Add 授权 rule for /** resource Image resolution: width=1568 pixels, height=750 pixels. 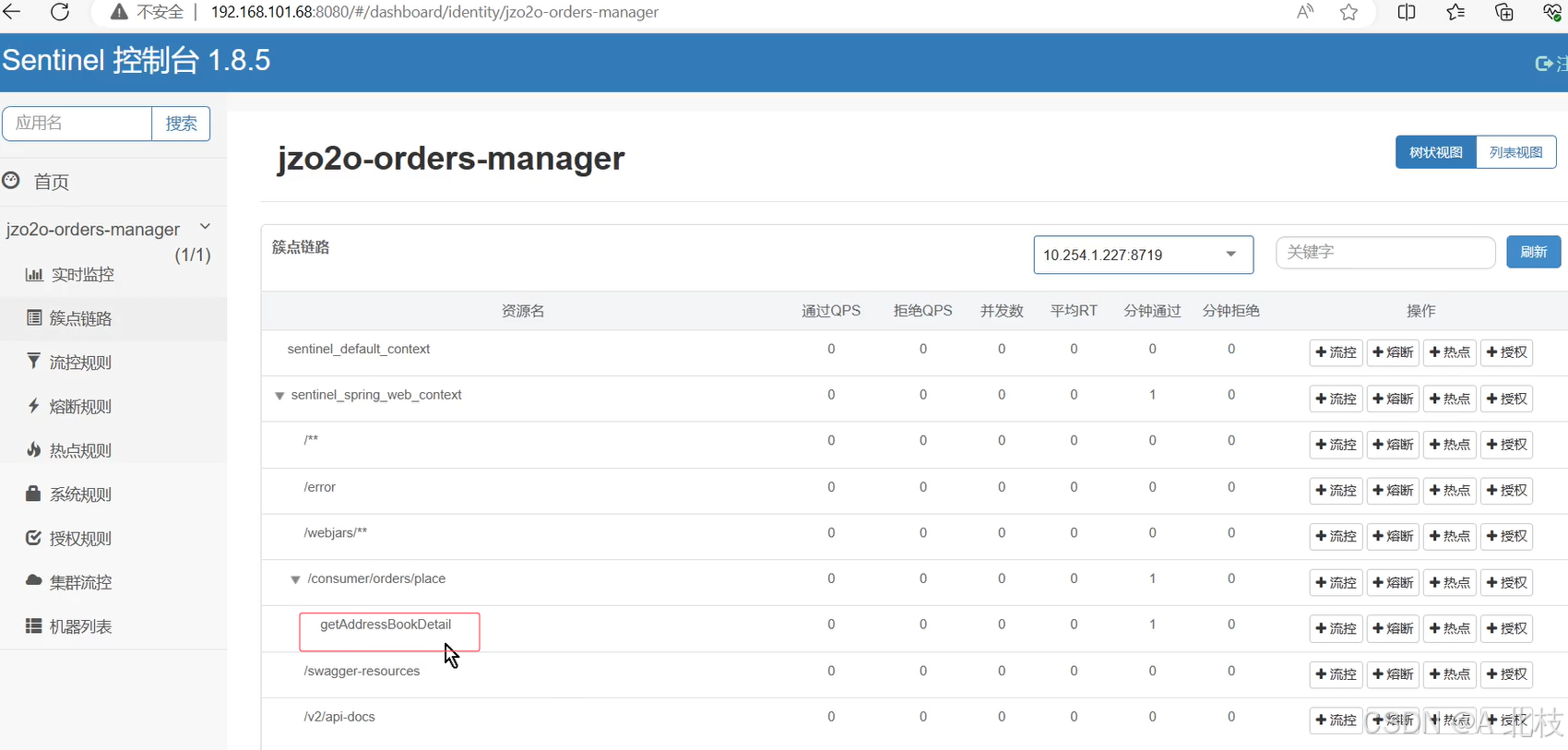click(1506, 444)
